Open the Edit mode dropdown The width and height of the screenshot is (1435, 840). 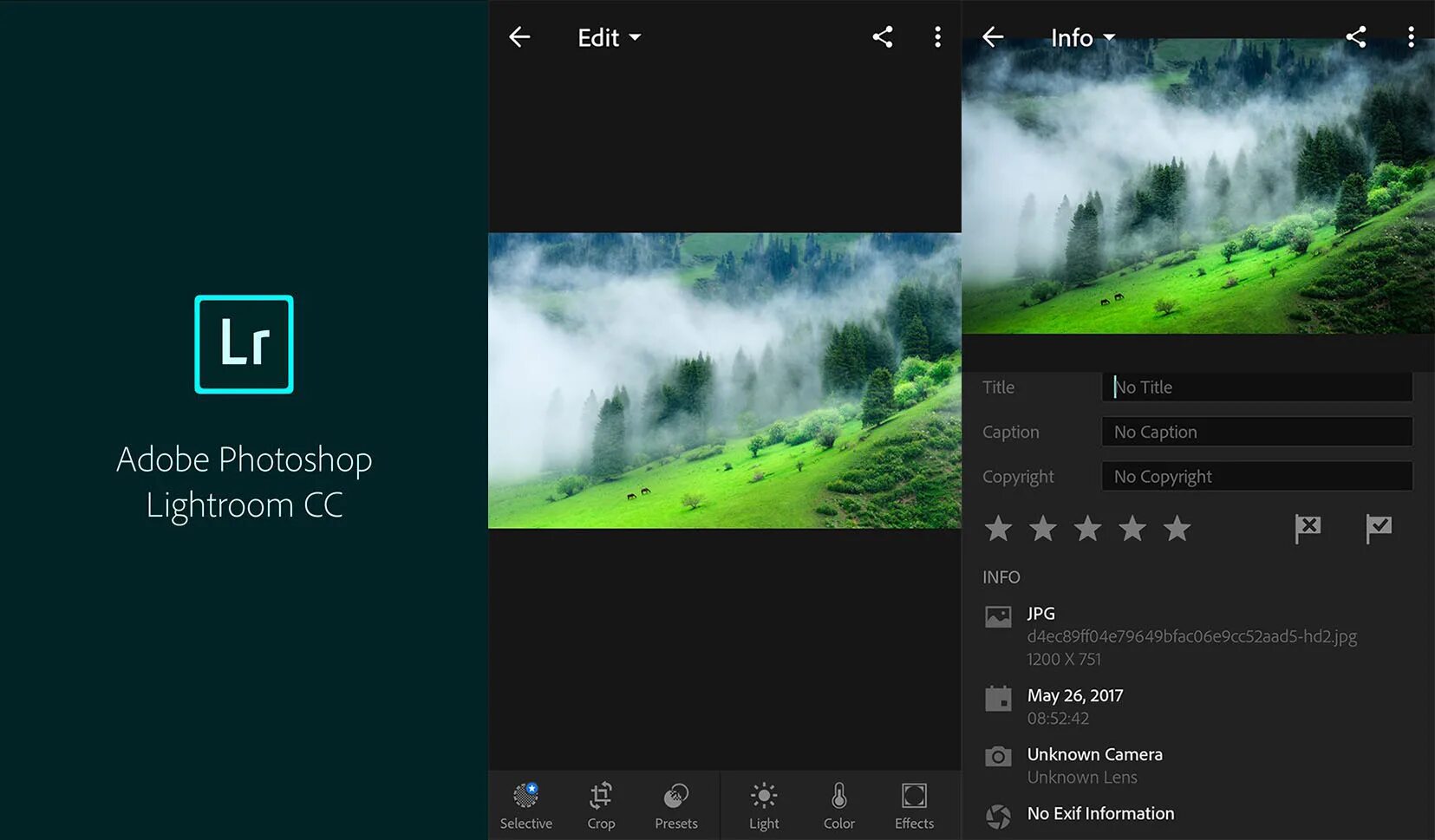point(607,36)
